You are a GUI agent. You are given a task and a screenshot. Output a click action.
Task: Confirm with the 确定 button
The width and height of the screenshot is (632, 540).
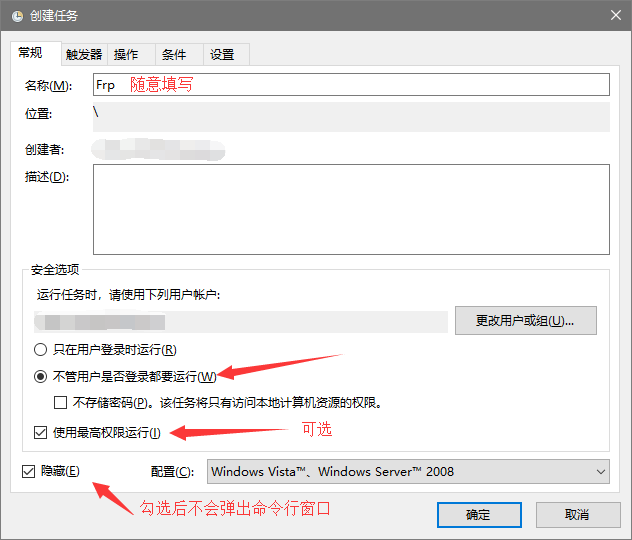479,514
